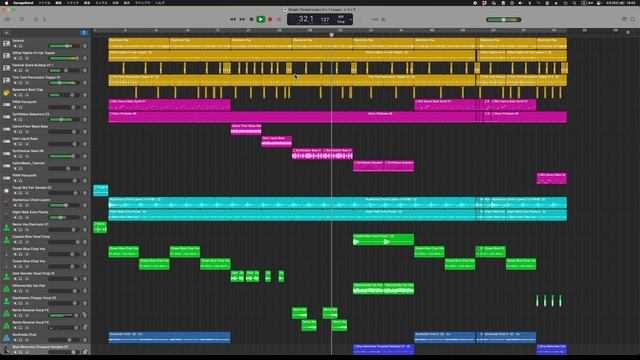Select the Tough But Fair Sample 02 icon
640x360 pixels.
tap(6, 191)
